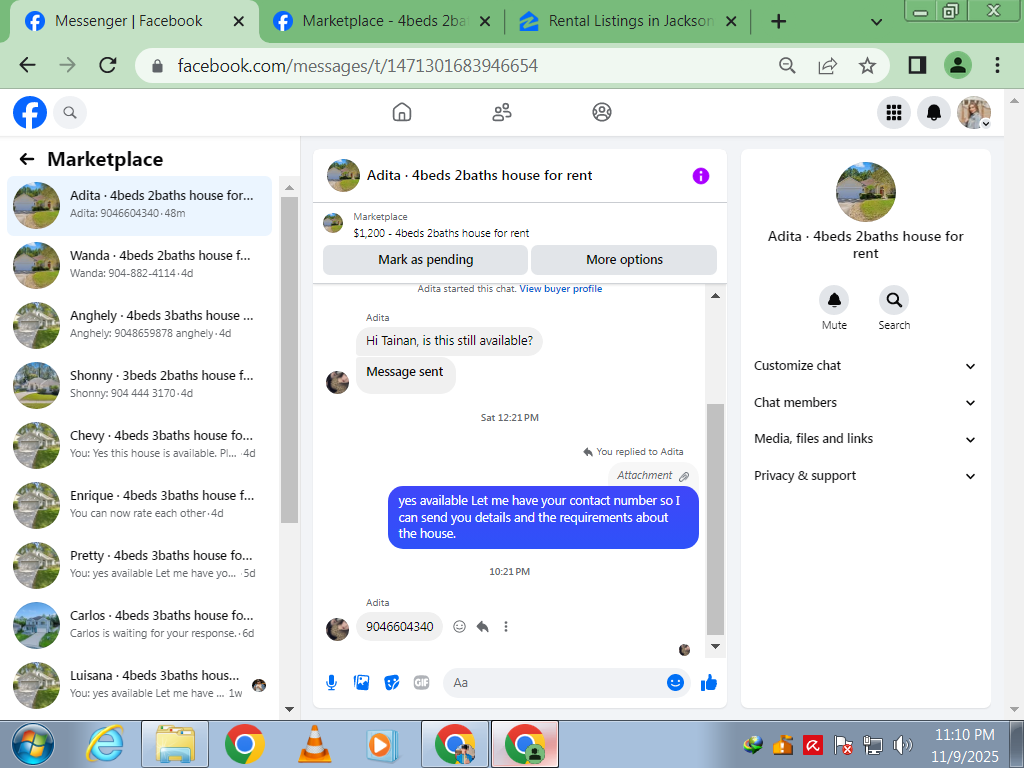Open View buyer profile link
The height and width of the screenshot is (768, 1024).
(x=560, y=289)
